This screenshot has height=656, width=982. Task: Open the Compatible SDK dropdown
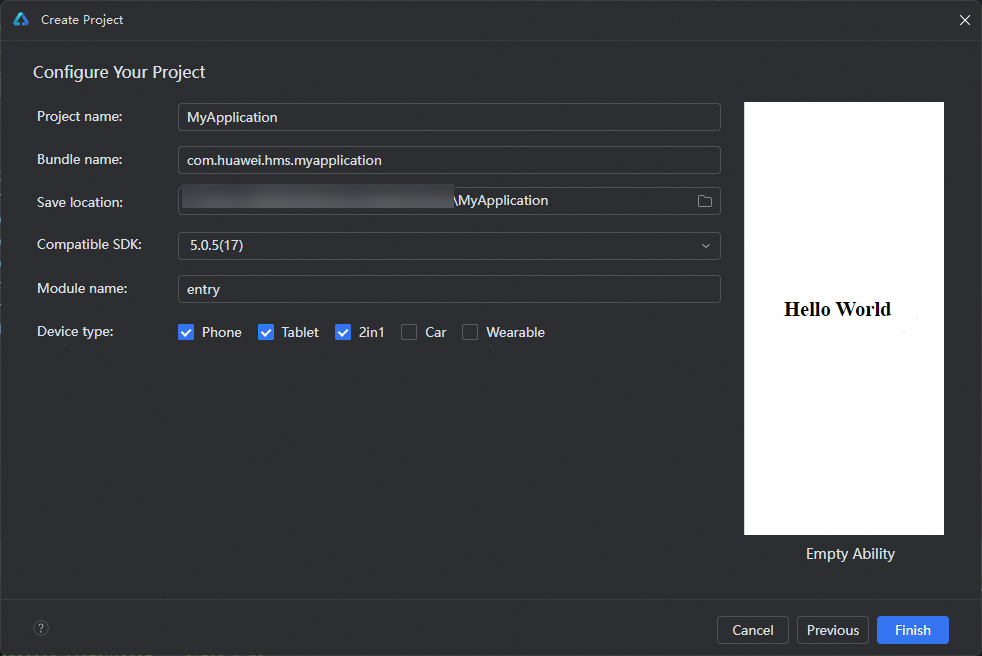[449, 246]
